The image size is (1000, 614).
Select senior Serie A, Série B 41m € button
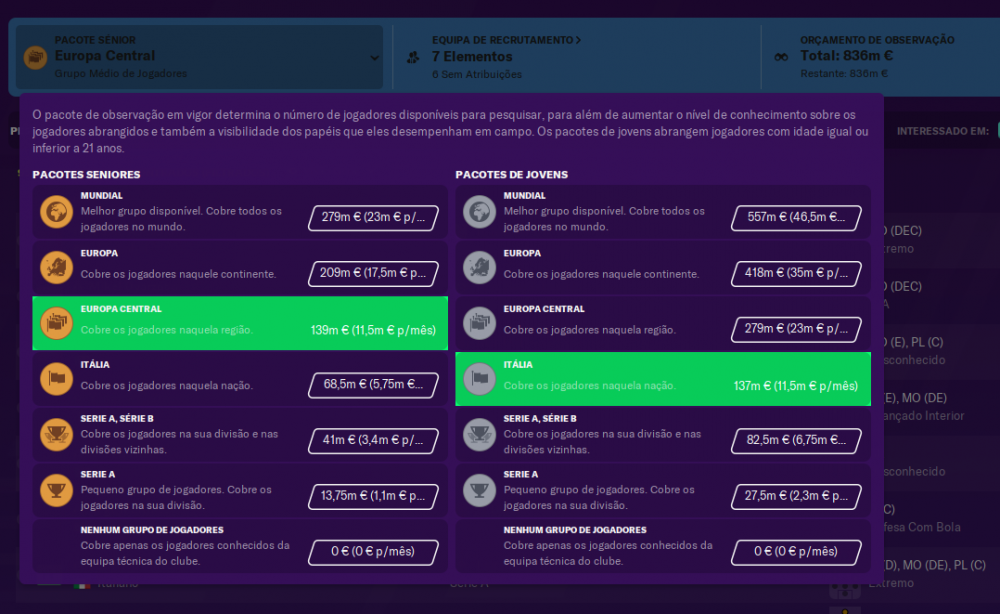point(373,440)
